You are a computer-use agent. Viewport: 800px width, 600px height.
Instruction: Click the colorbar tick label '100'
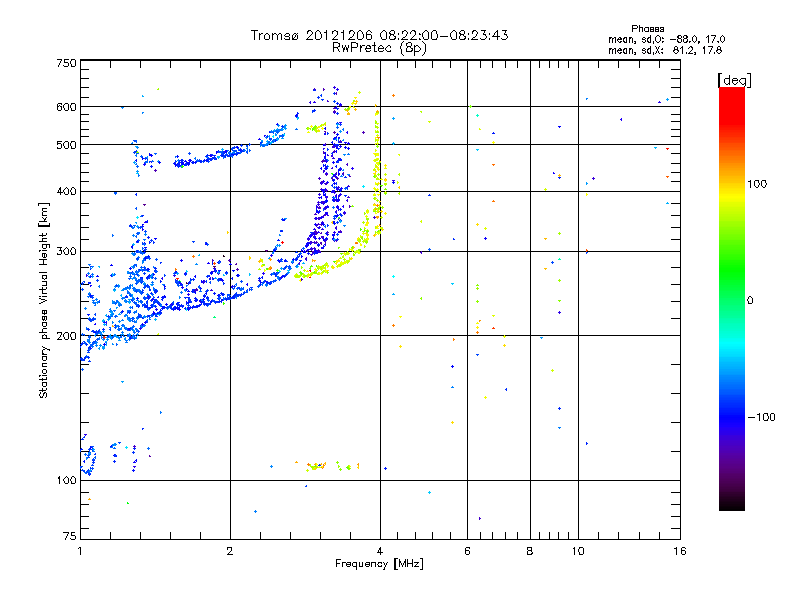[x=757, y=184]
